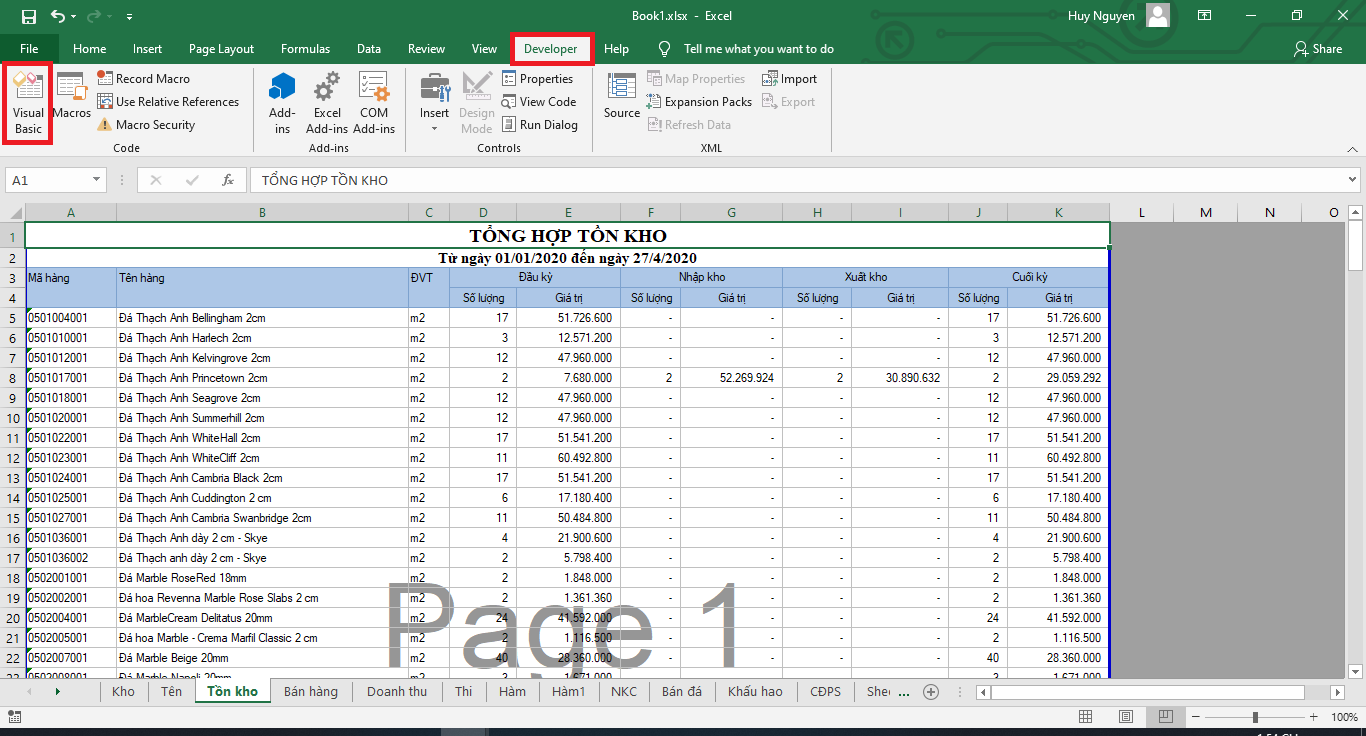Expand the formula bar

1352,180
